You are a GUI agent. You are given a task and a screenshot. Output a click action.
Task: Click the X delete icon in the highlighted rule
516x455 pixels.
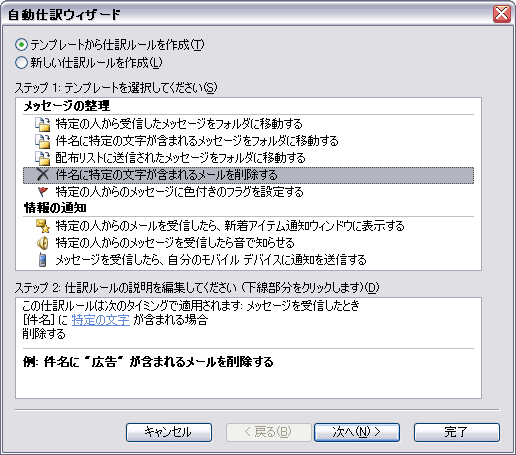click(43, 175)
